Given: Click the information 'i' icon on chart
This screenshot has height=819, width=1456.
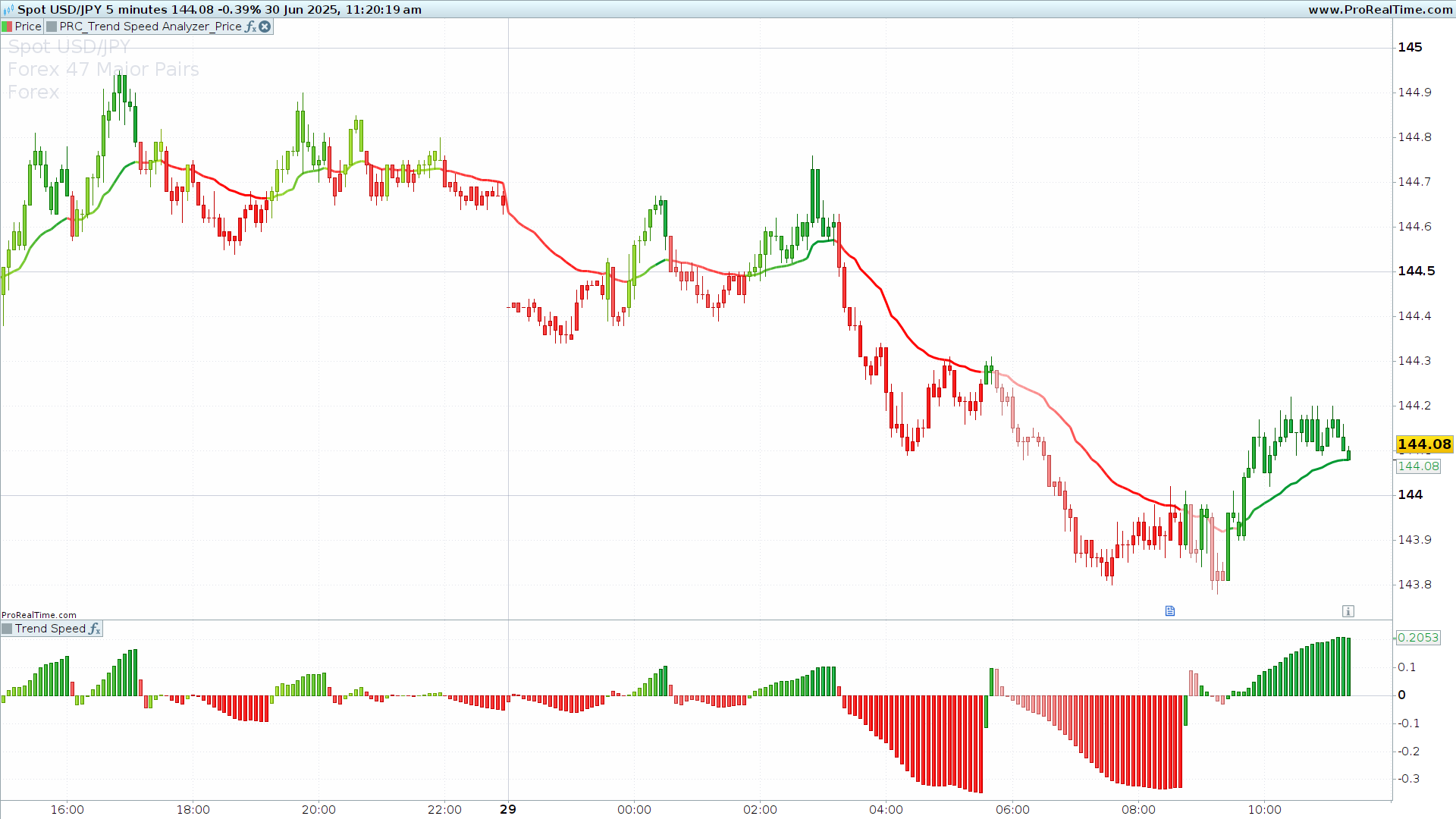Looking at the screenshot, I should (1348, 611).
